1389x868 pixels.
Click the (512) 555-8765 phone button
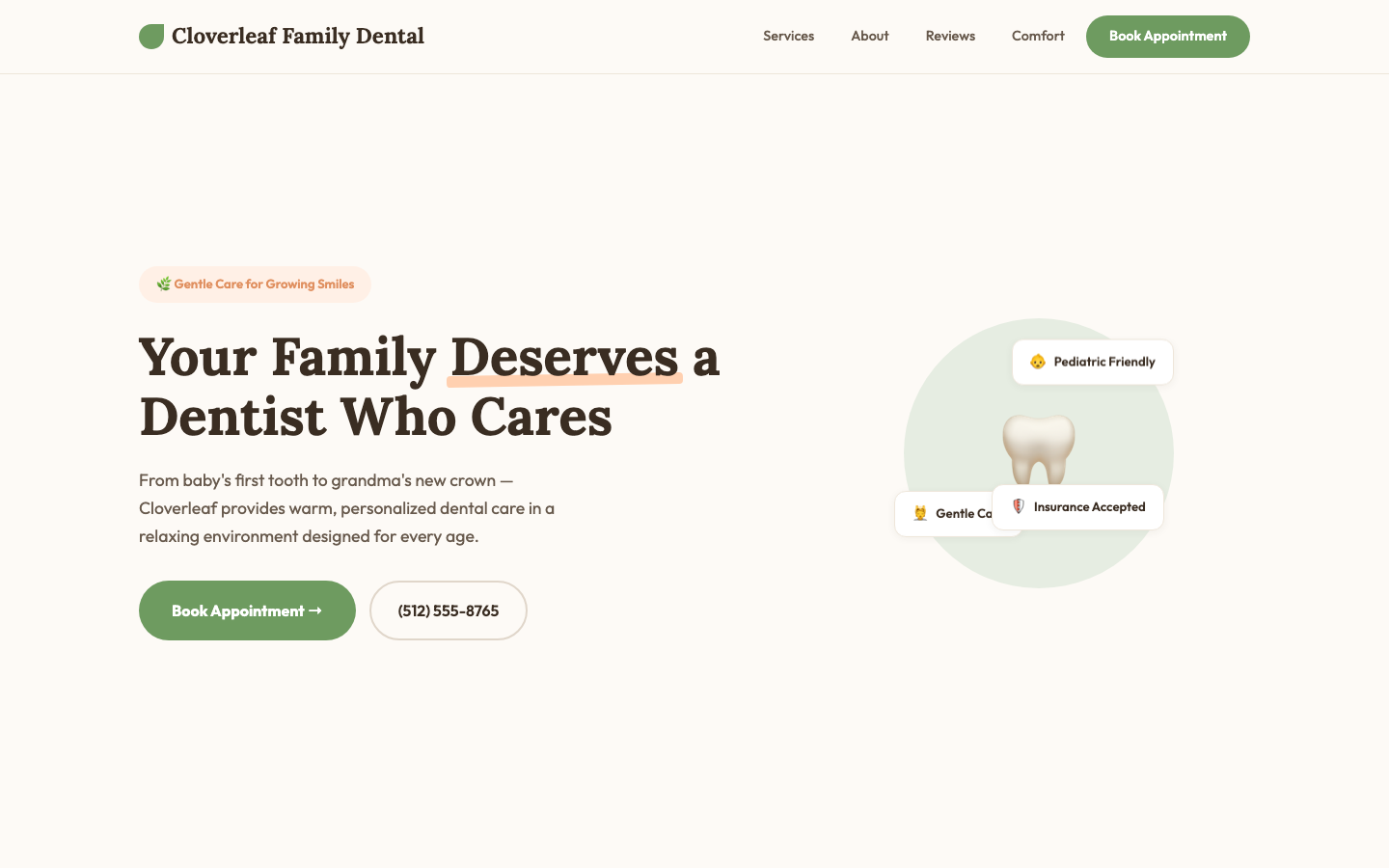click(448, 610)
